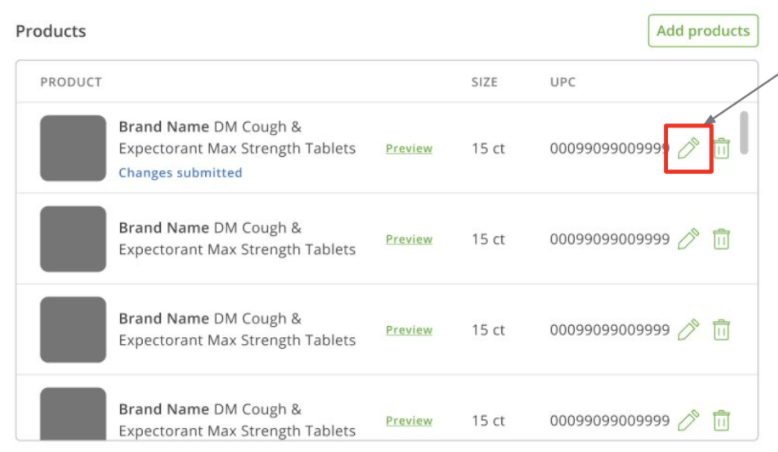This screenshot has height=452, width=778.
Task: Click the third product's thumbnail image
Action: click(73, 329)
